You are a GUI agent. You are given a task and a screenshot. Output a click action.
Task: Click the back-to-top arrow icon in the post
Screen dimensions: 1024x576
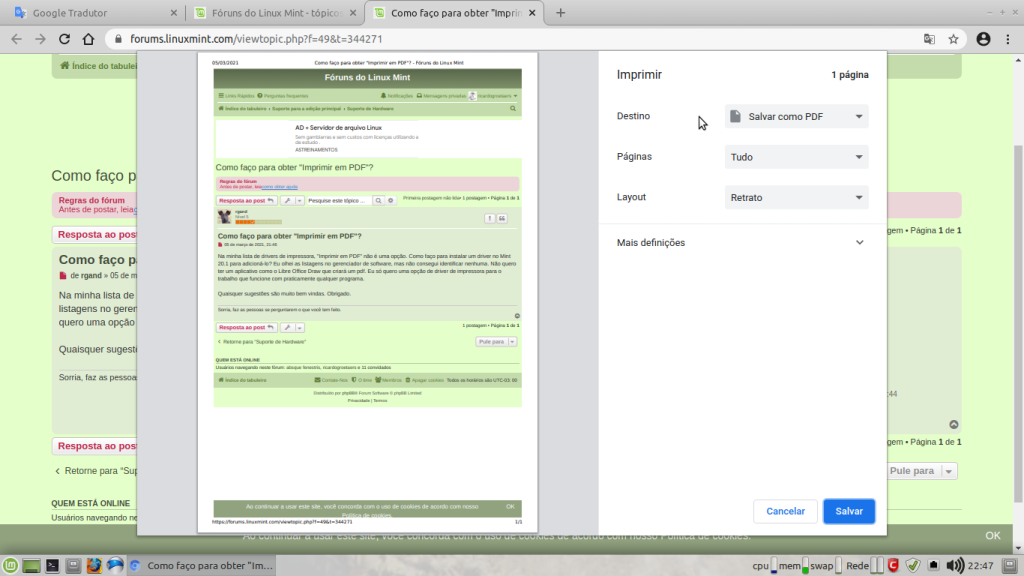click(953, 424)
